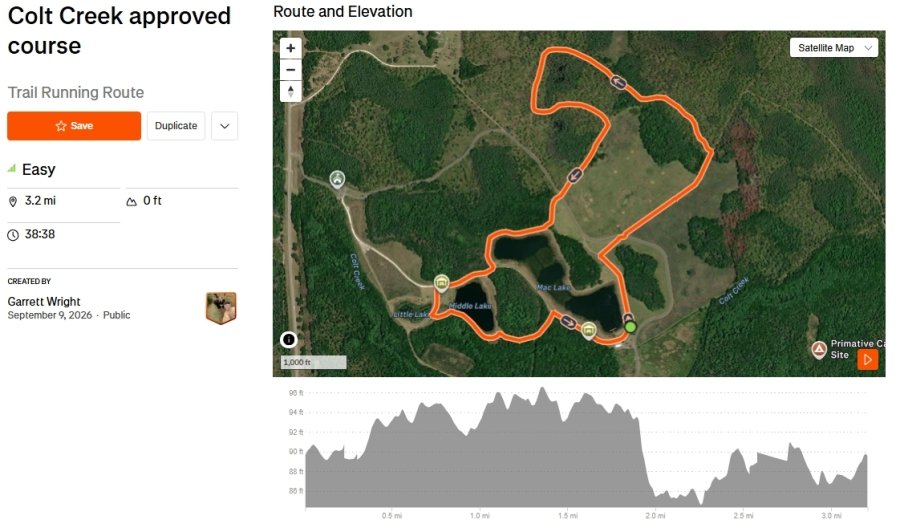Open the Satellite Map dropdown
This screenshot has height=532, width=900.
(834, 48)
